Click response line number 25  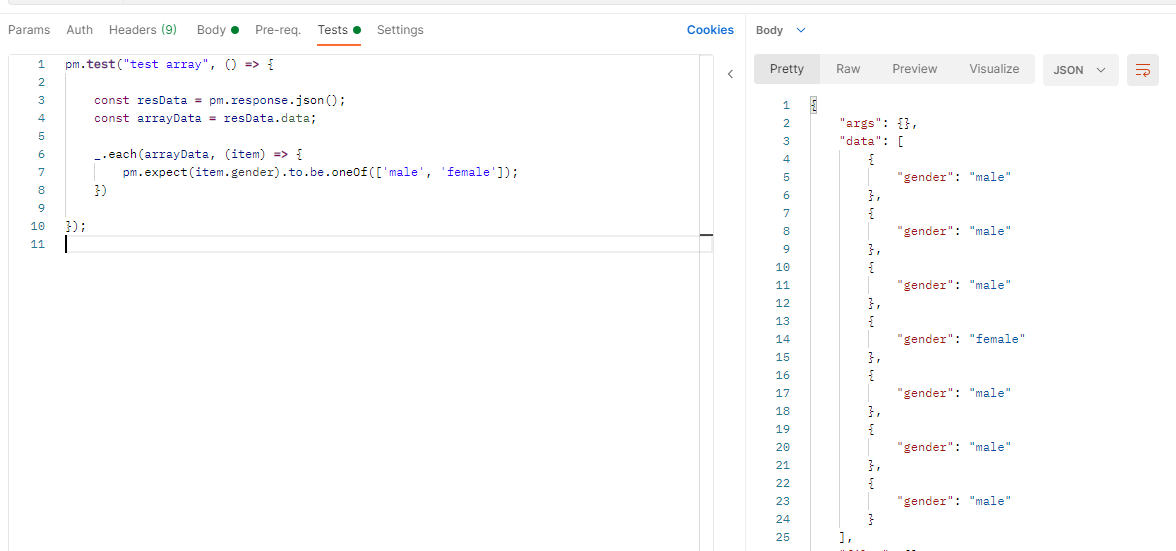[x=782, y=537]
